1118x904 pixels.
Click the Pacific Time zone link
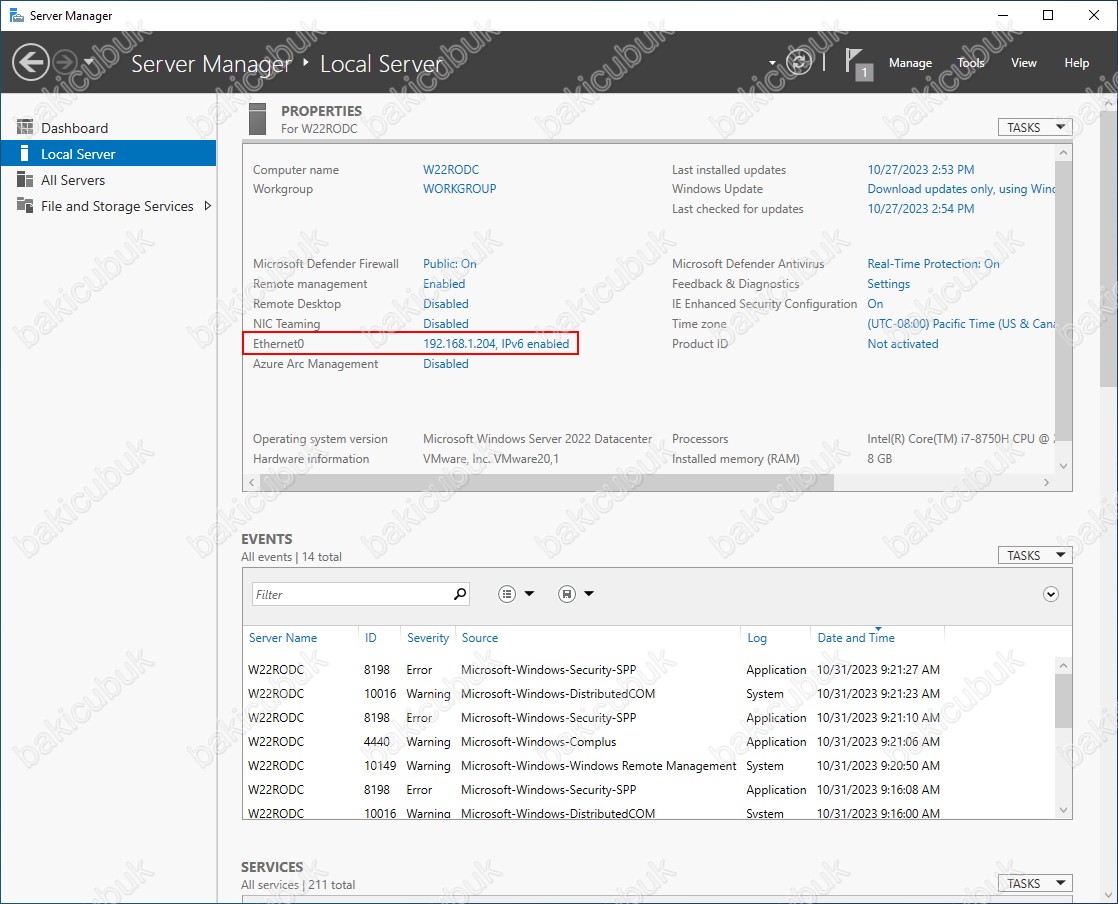[x=960, y=324]
